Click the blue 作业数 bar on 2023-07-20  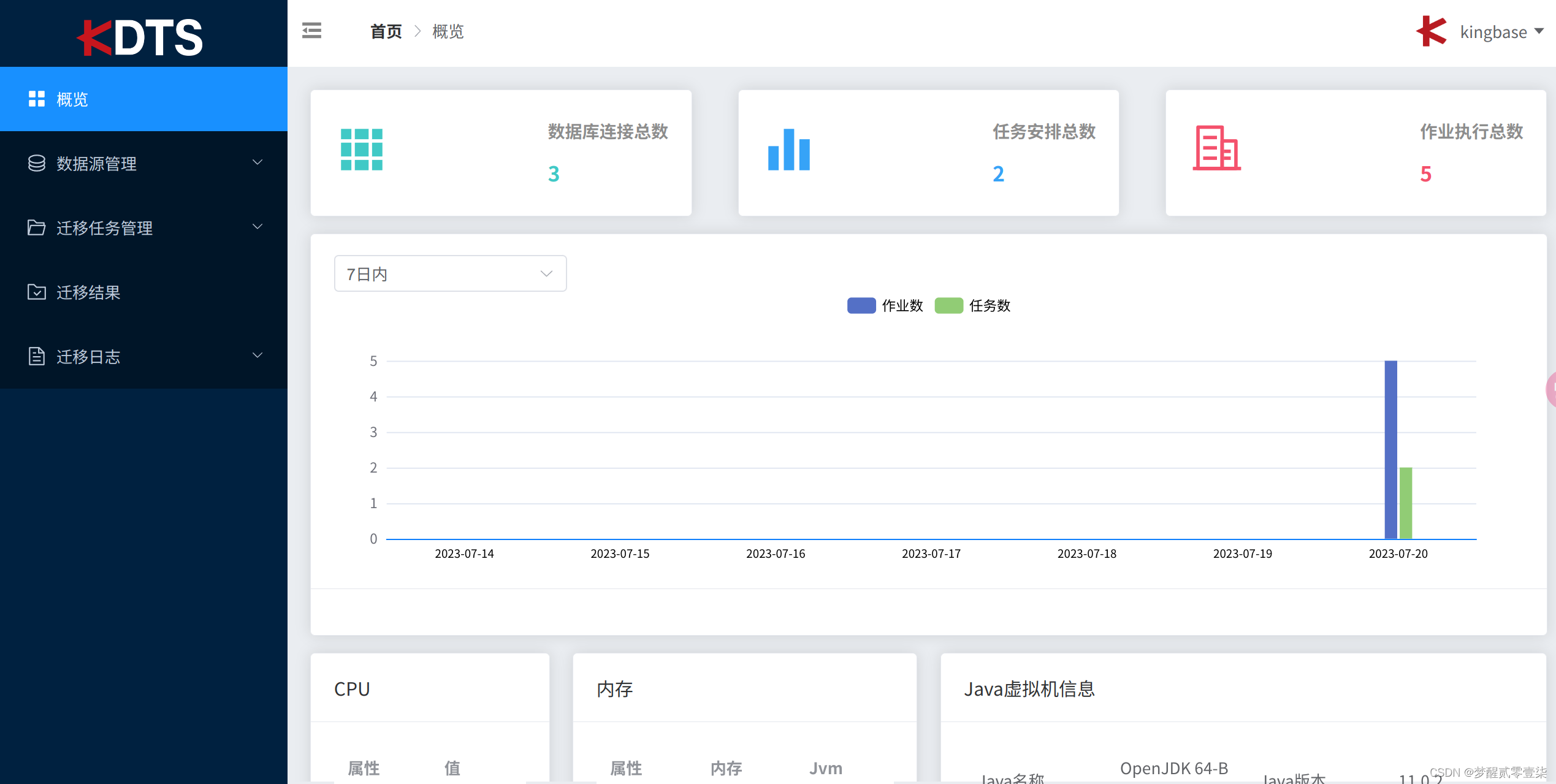[x=1391, y=450]
